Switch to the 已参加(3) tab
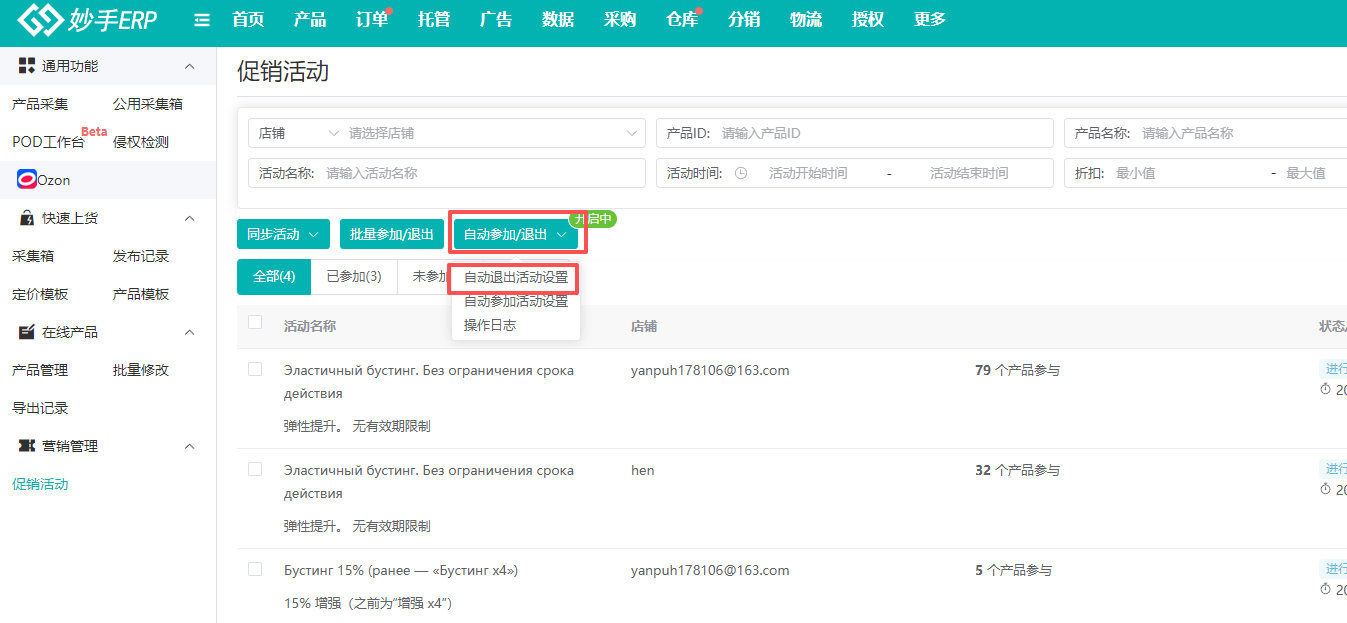Screen dimensions: 1347x623 pos(353,276)
